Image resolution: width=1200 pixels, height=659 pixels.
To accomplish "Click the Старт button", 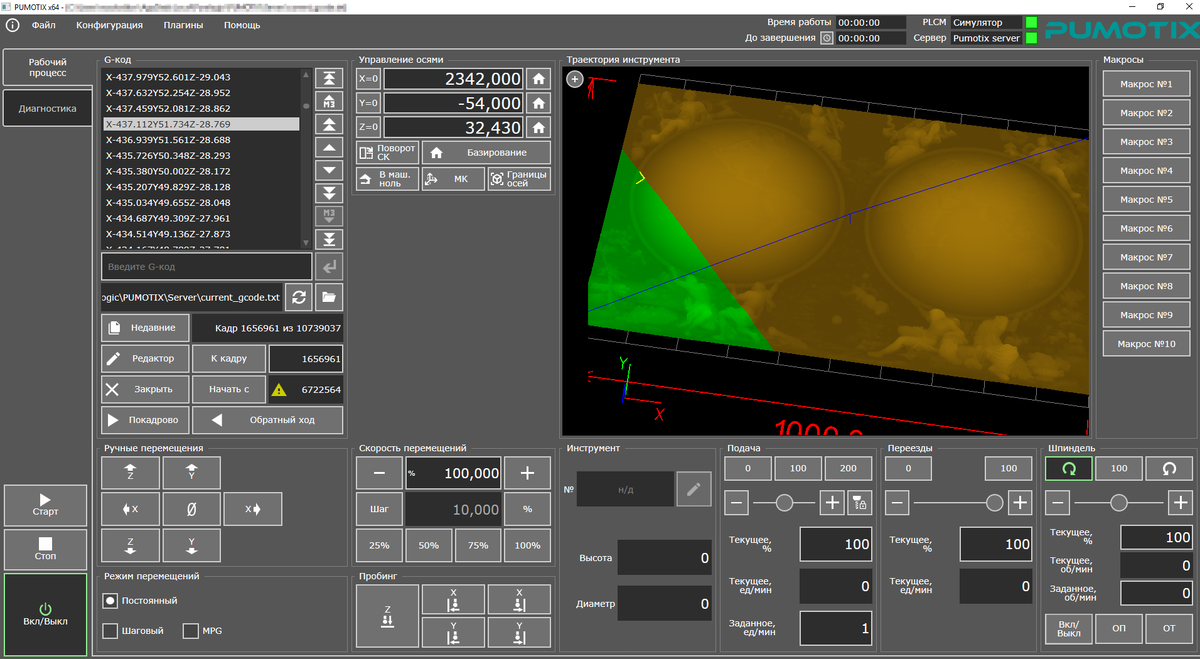I will tap(46, 506).
